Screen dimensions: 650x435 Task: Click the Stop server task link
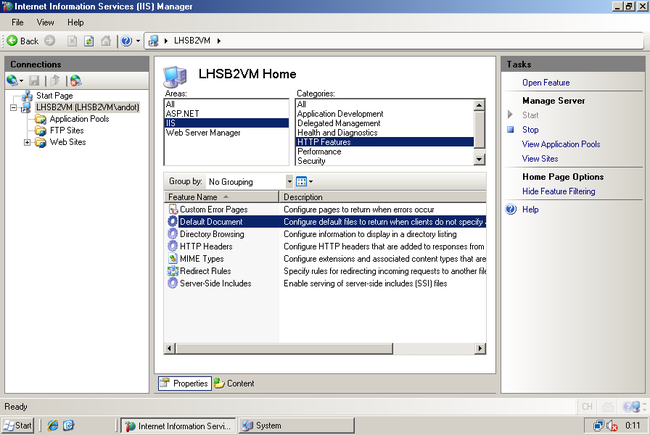coord(530,130)
